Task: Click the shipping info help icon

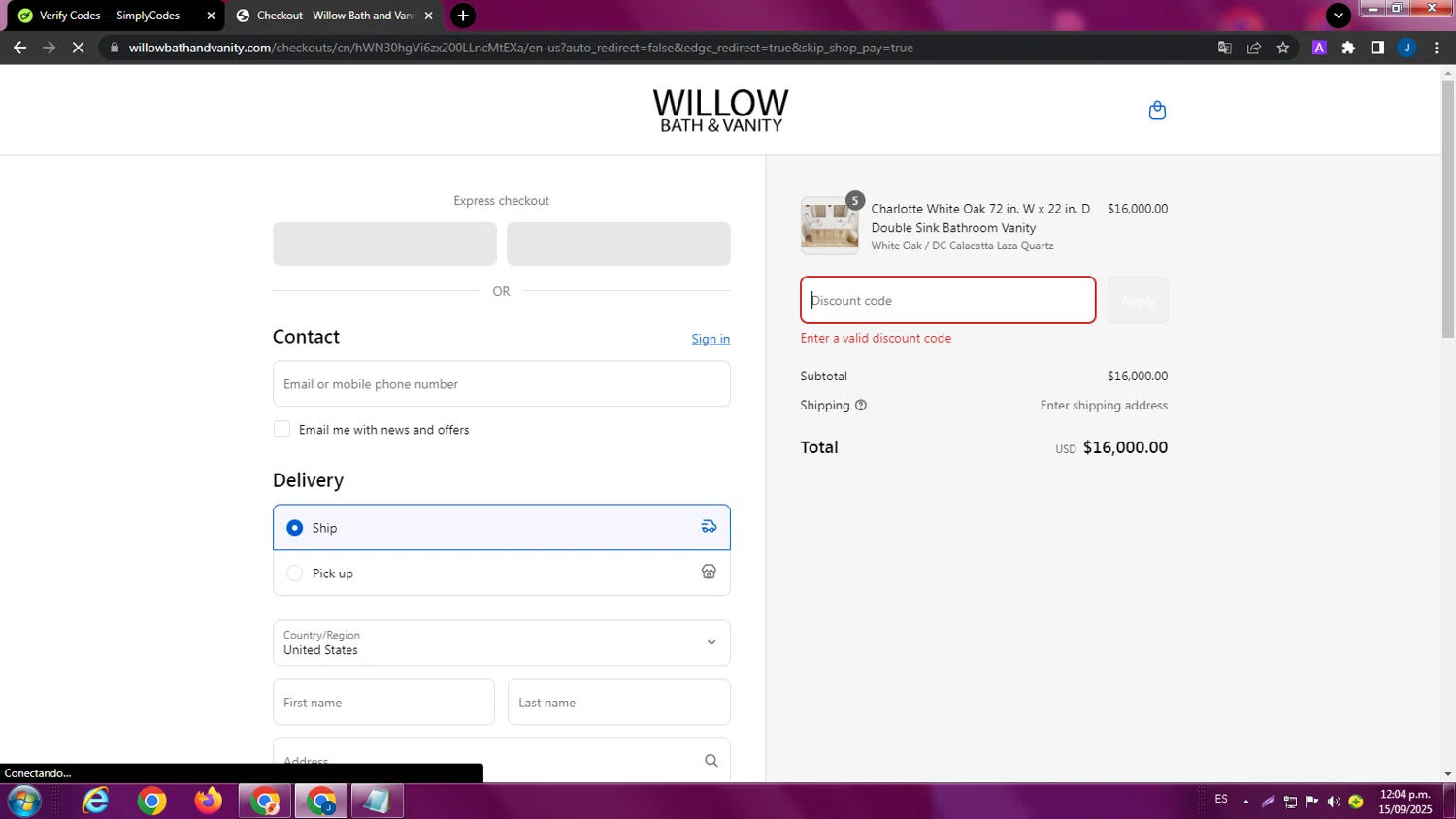Action: click(x=861, y=406)
